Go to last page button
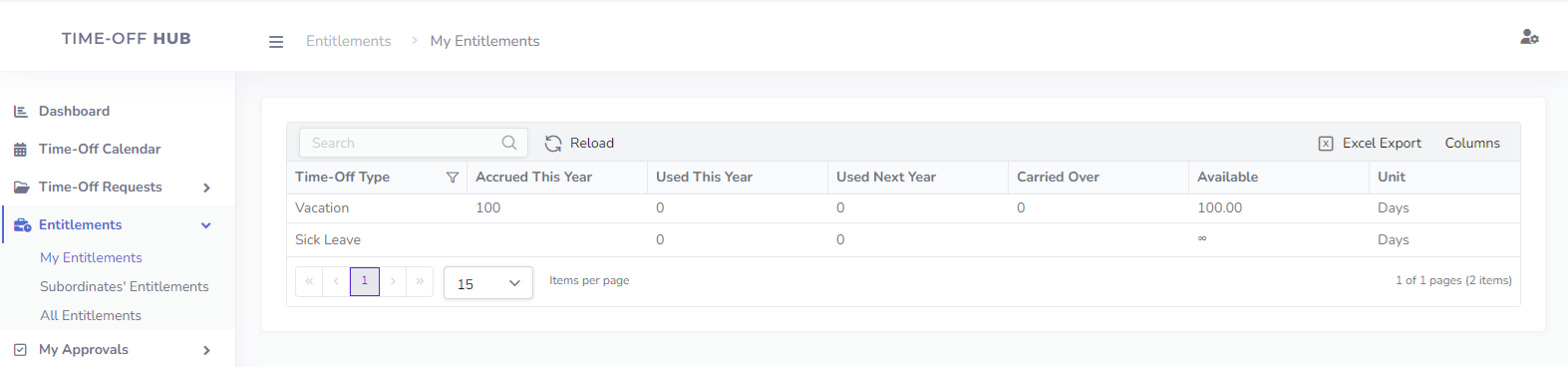This screenshot has width=1568, height=367. tap(420, 281)
